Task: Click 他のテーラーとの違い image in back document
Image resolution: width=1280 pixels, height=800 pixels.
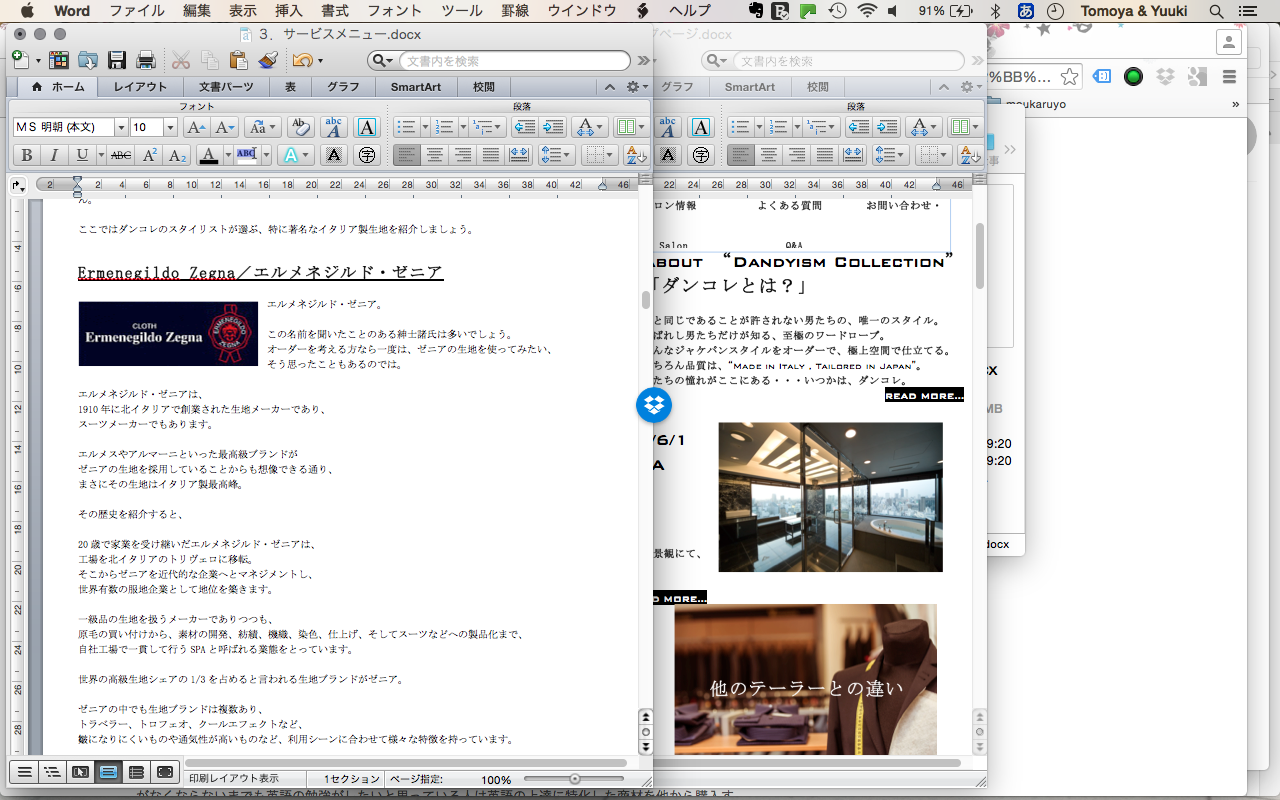Action: point(805,679)
